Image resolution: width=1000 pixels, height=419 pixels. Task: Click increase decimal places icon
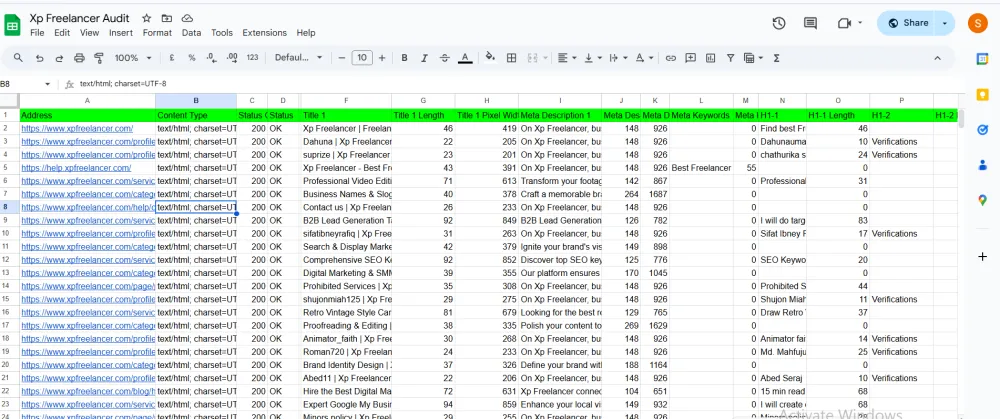232,58
